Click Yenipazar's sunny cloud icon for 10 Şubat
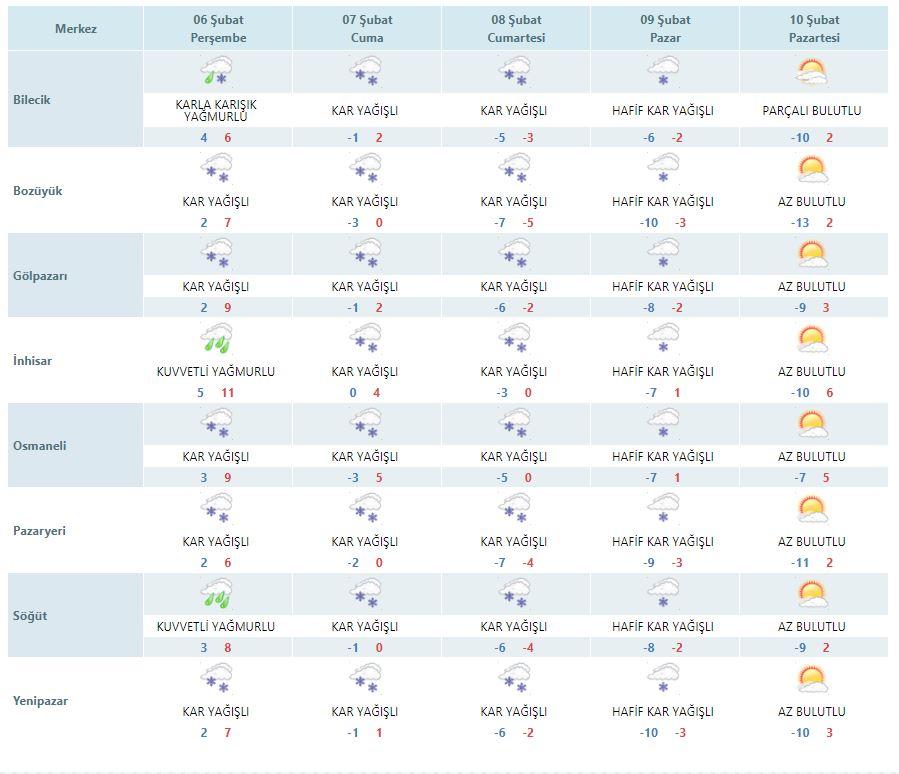The height and width of the screenshot is (774, 899). coord(812,680)
